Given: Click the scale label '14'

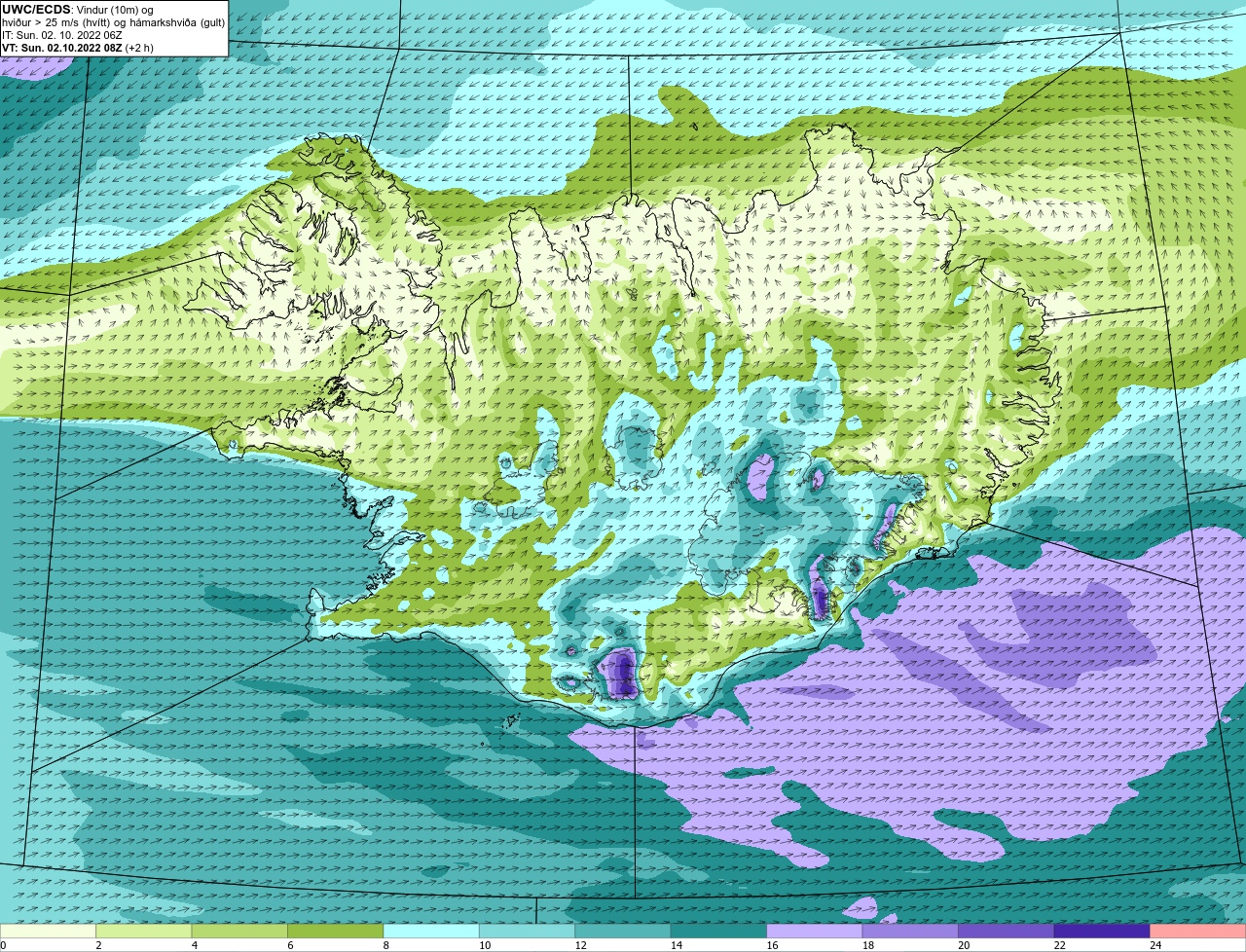Looking at the screenshot, I should [677, 945].
